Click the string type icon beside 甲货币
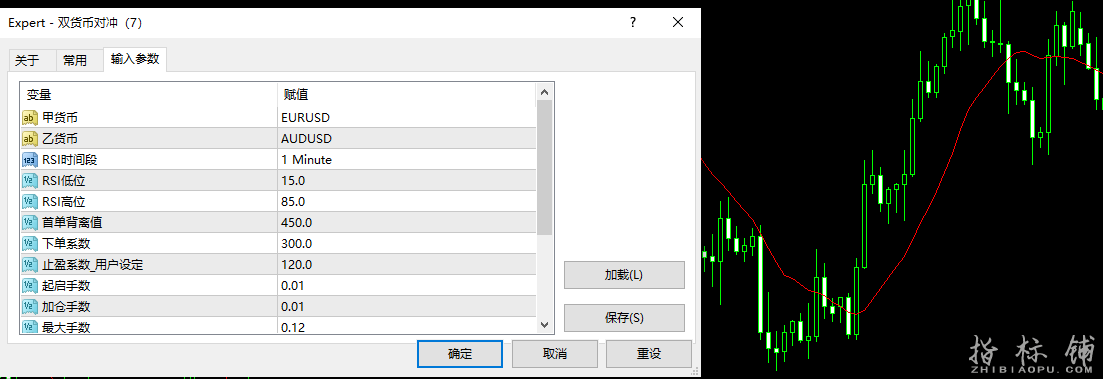The width and height of the screenshot is (1103, 379). tap(30, 117)
